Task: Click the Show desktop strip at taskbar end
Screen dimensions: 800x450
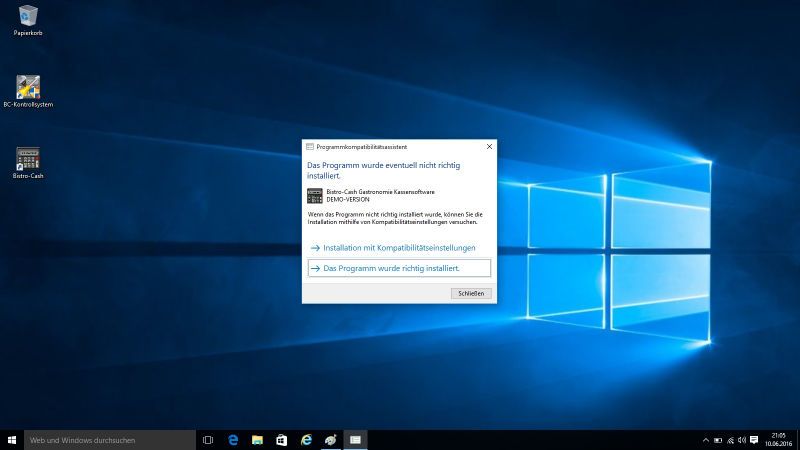Action: point(798,440)
